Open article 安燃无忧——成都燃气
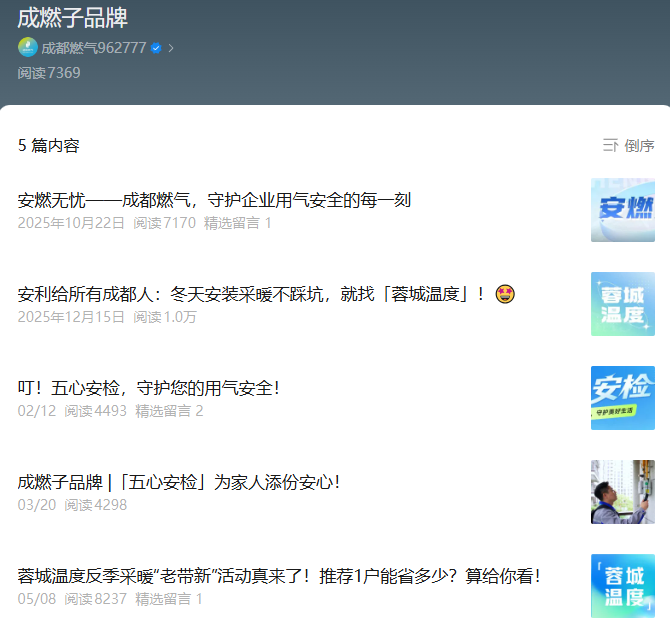The image size is (670, 633). coord(214,200)
